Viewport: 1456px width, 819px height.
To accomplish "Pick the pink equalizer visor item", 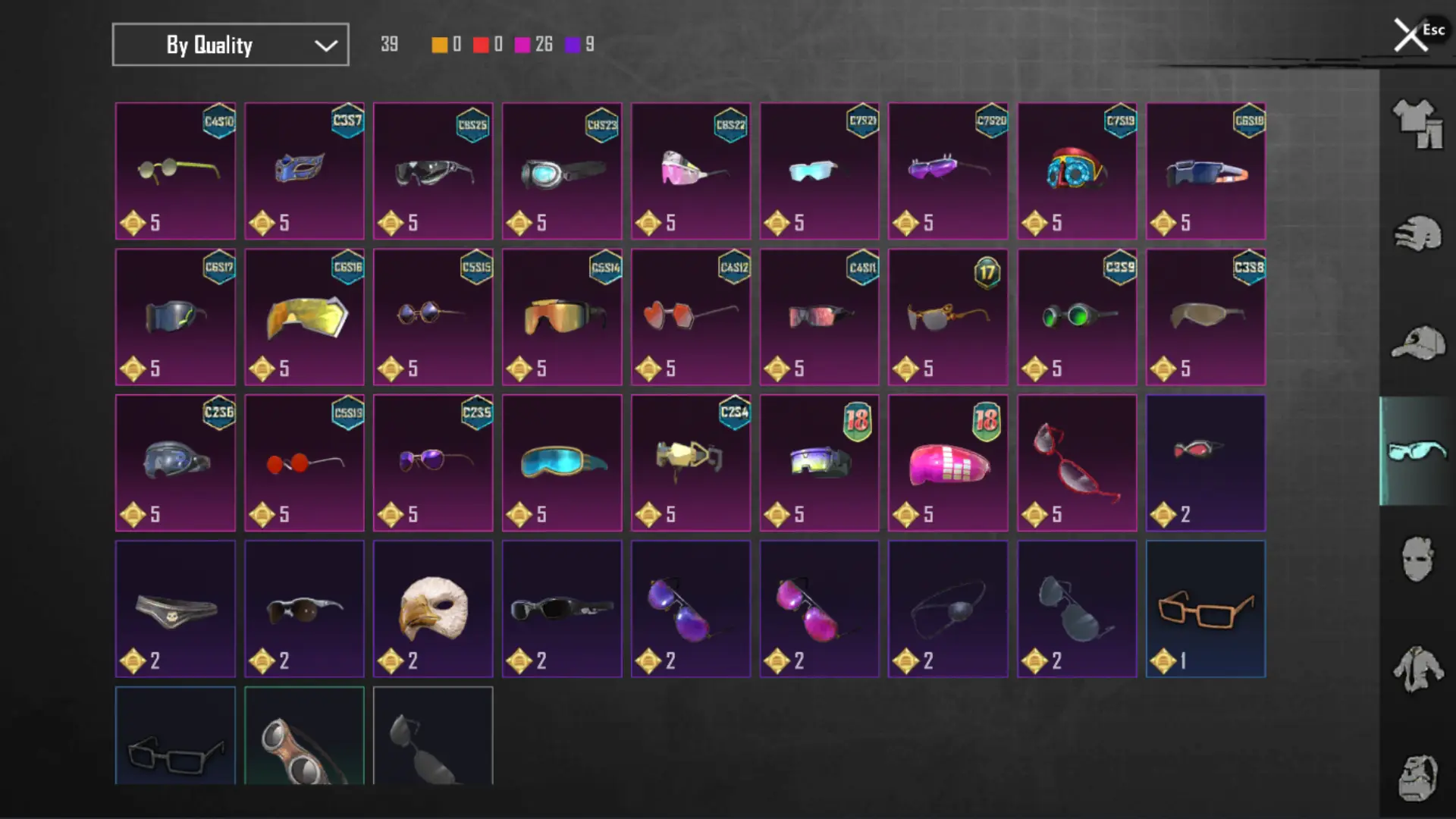I will point(948,463).
